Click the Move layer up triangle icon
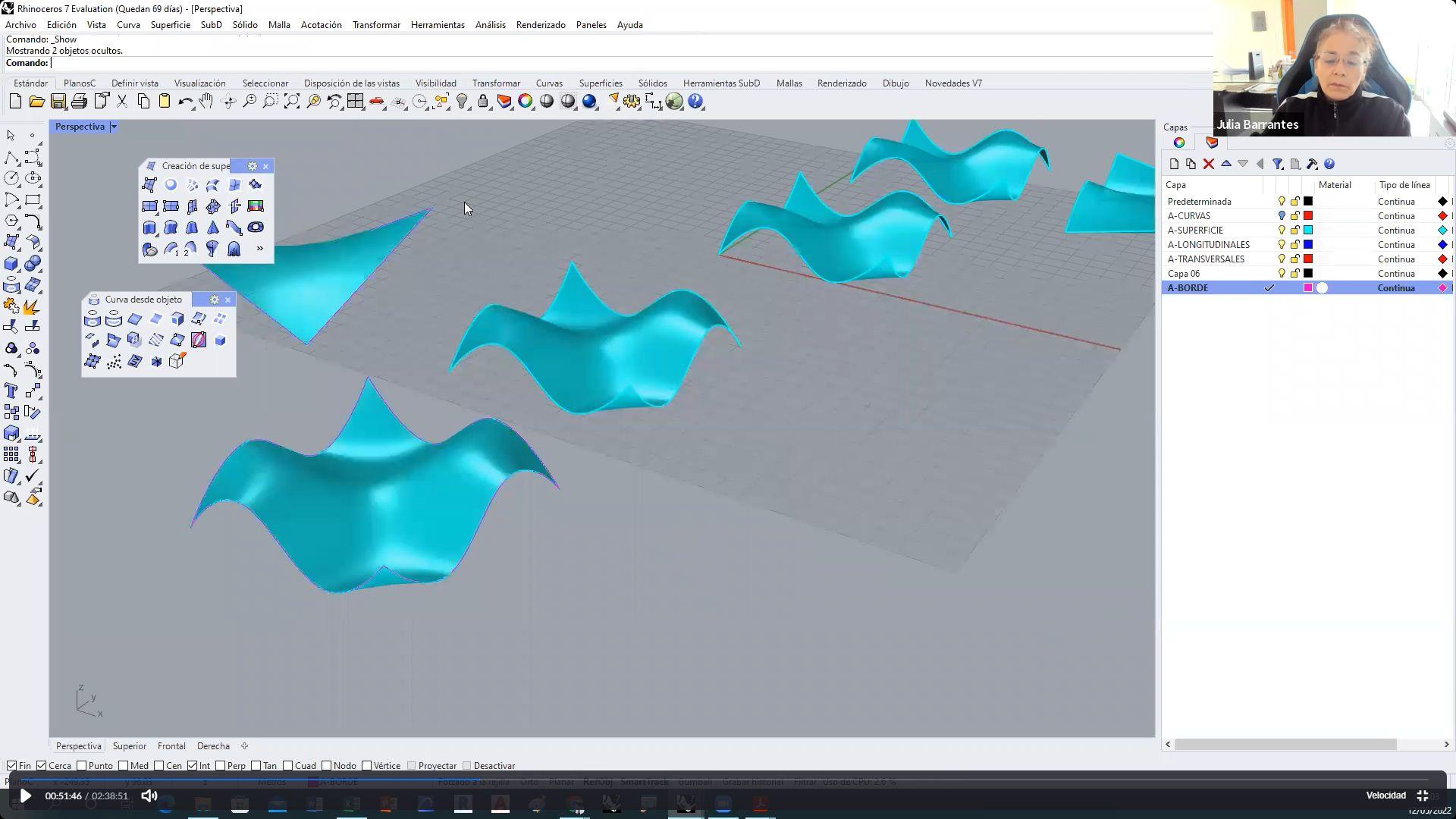The height and width of the screenshot is (819, 1456). point(1226,164)
